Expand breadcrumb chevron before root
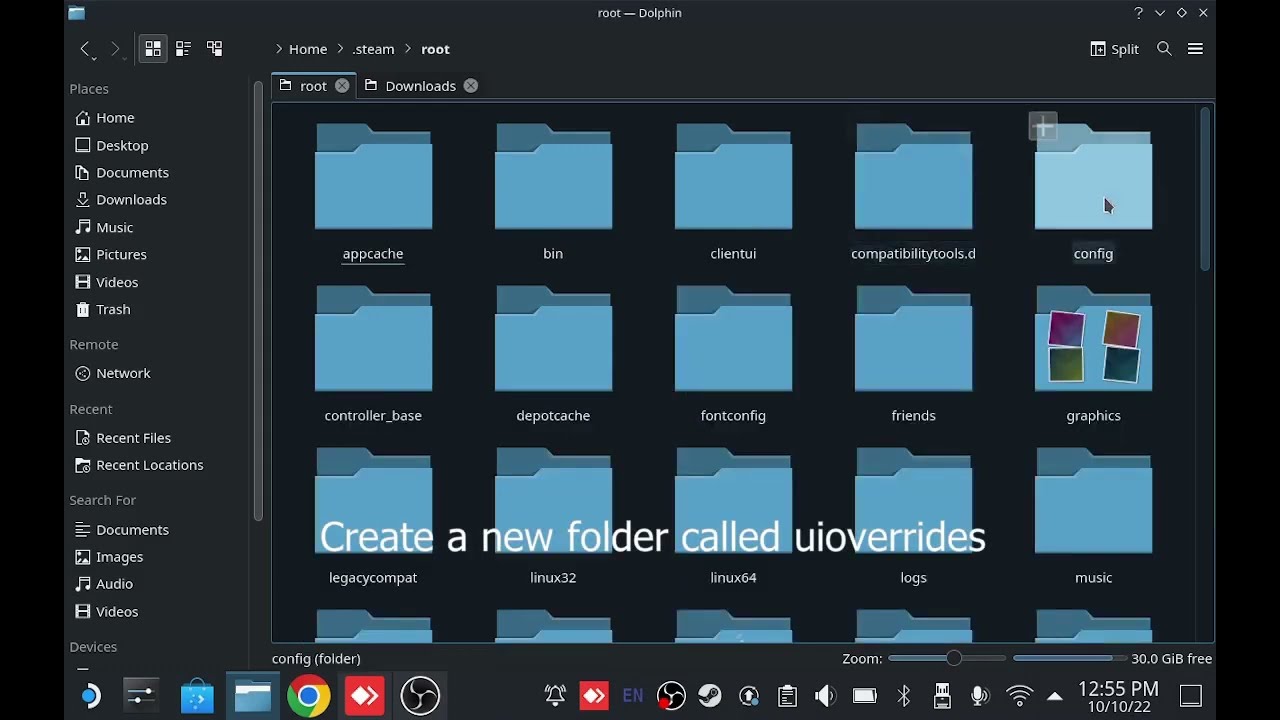 pos(408,49)
